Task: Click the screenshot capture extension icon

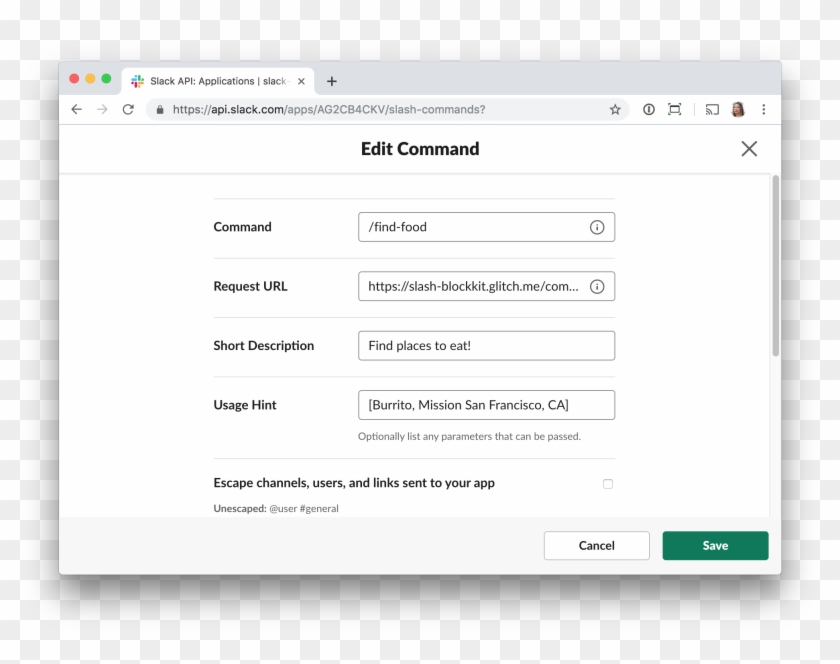Action: pos(675,110)
